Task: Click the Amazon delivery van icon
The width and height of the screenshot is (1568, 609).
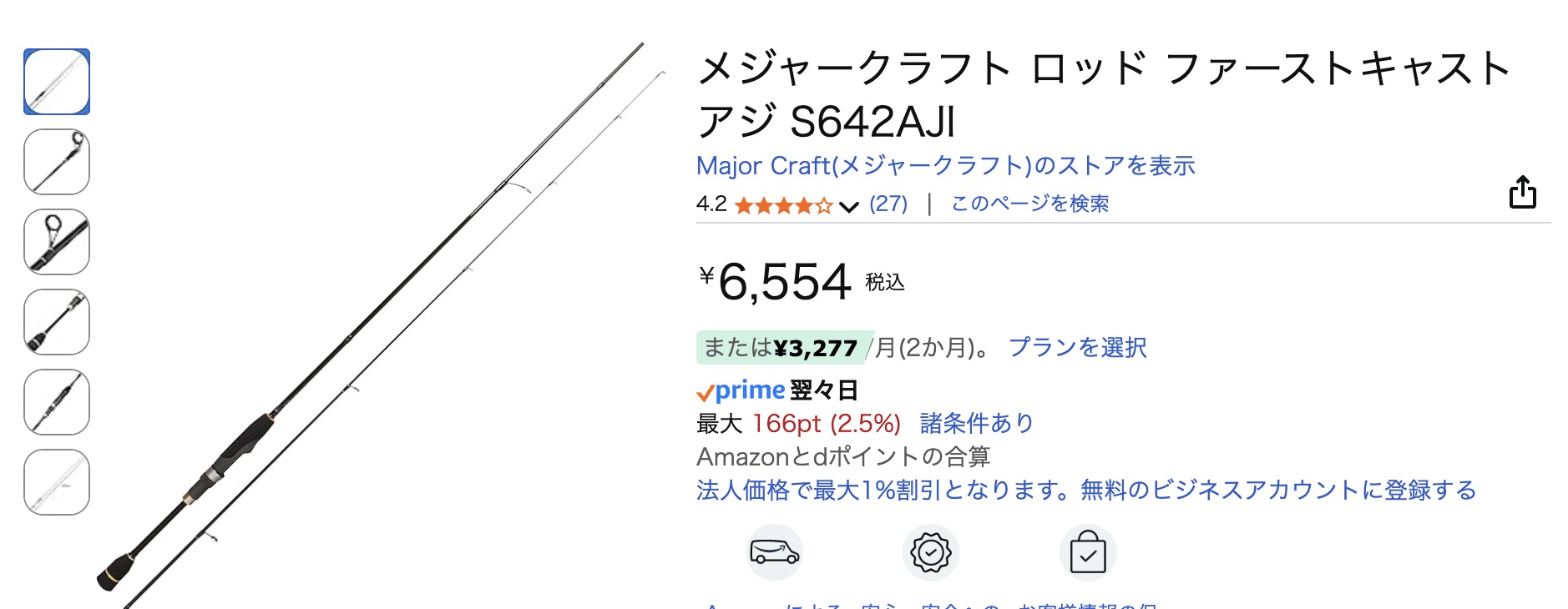Action: [774, 552]
